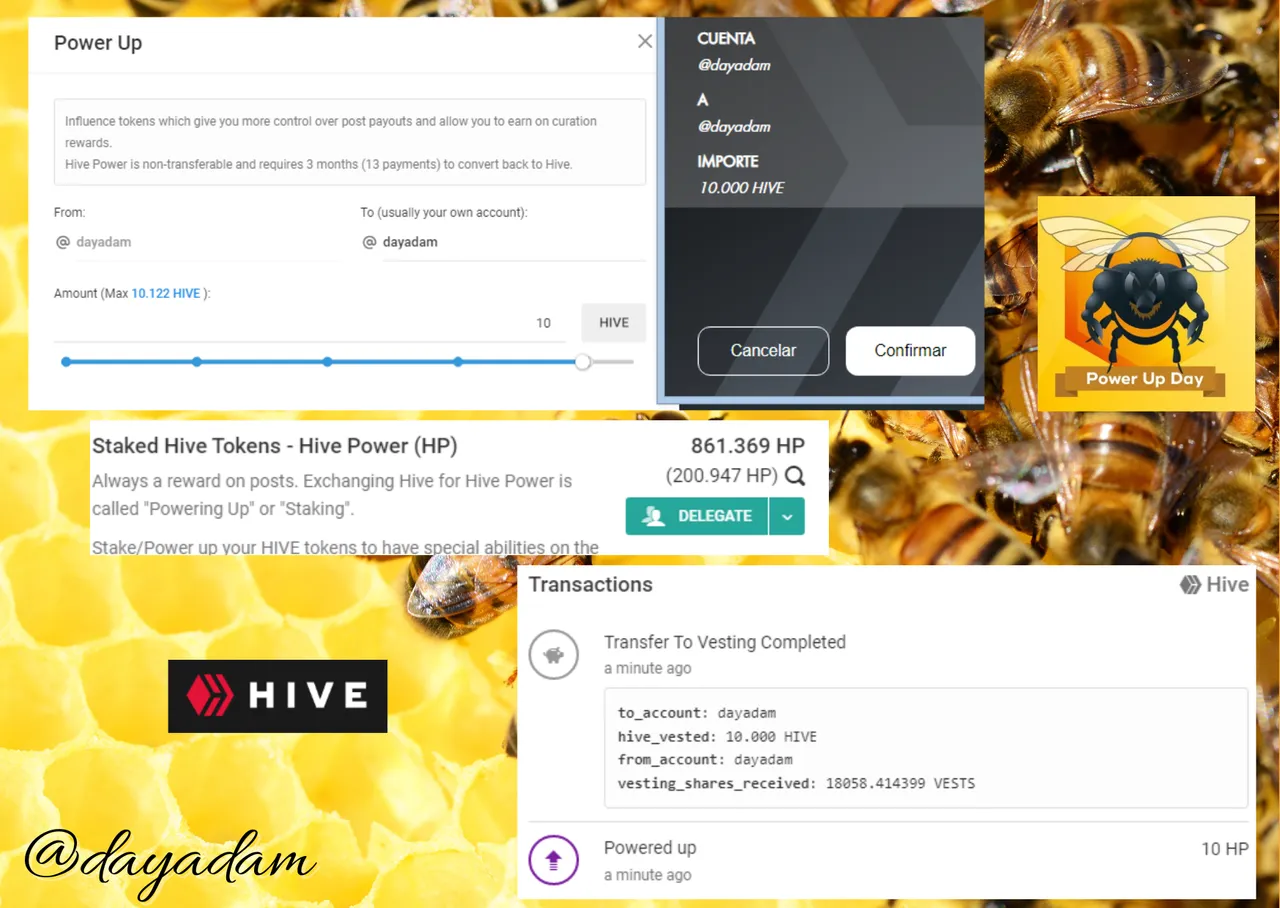Click the Powered up transaction entry
Image resolution: width=1280 pixels, height=908 pixels.
point(650,848)
